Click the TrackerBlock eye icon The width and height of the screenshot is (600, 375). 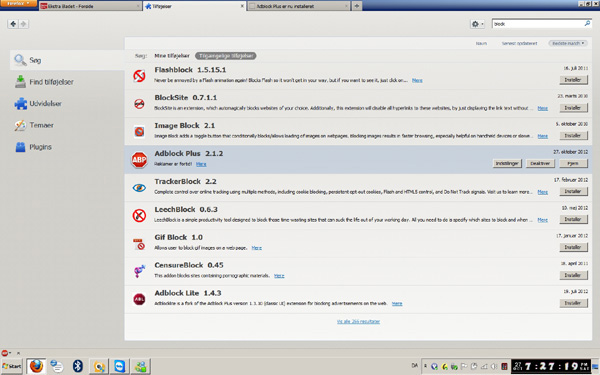139,188
